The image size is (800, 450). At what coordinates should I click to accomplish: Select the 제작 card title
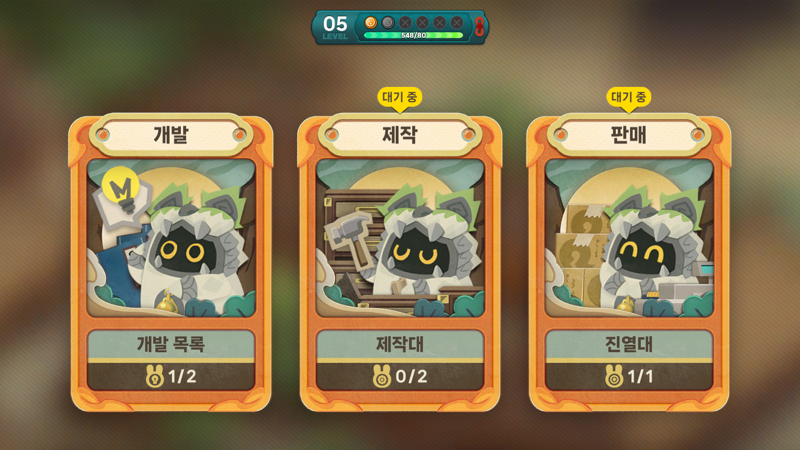pos(400,135)
